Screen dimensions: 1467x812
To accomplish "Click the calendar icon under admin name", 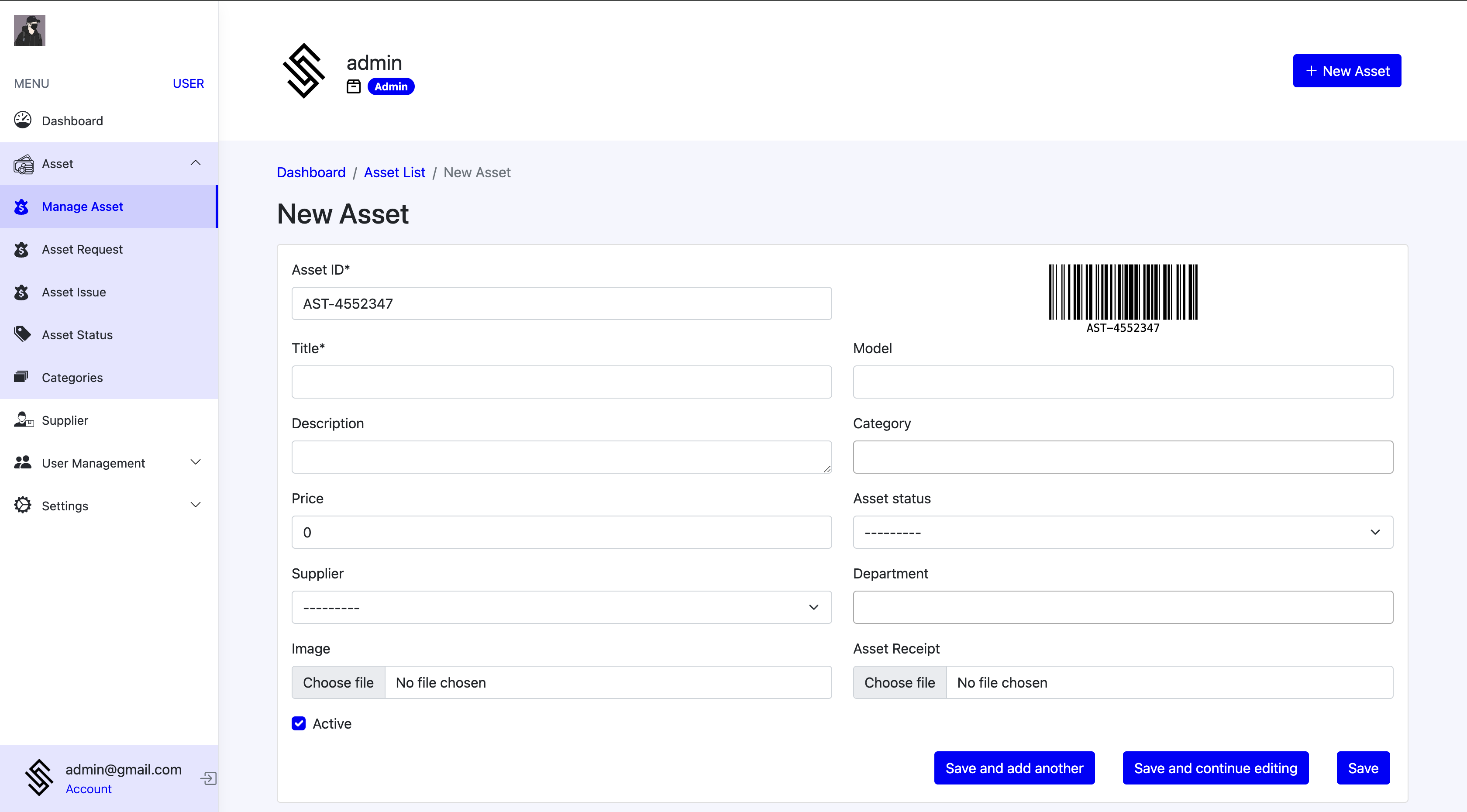I will click(x=354, y=86).
